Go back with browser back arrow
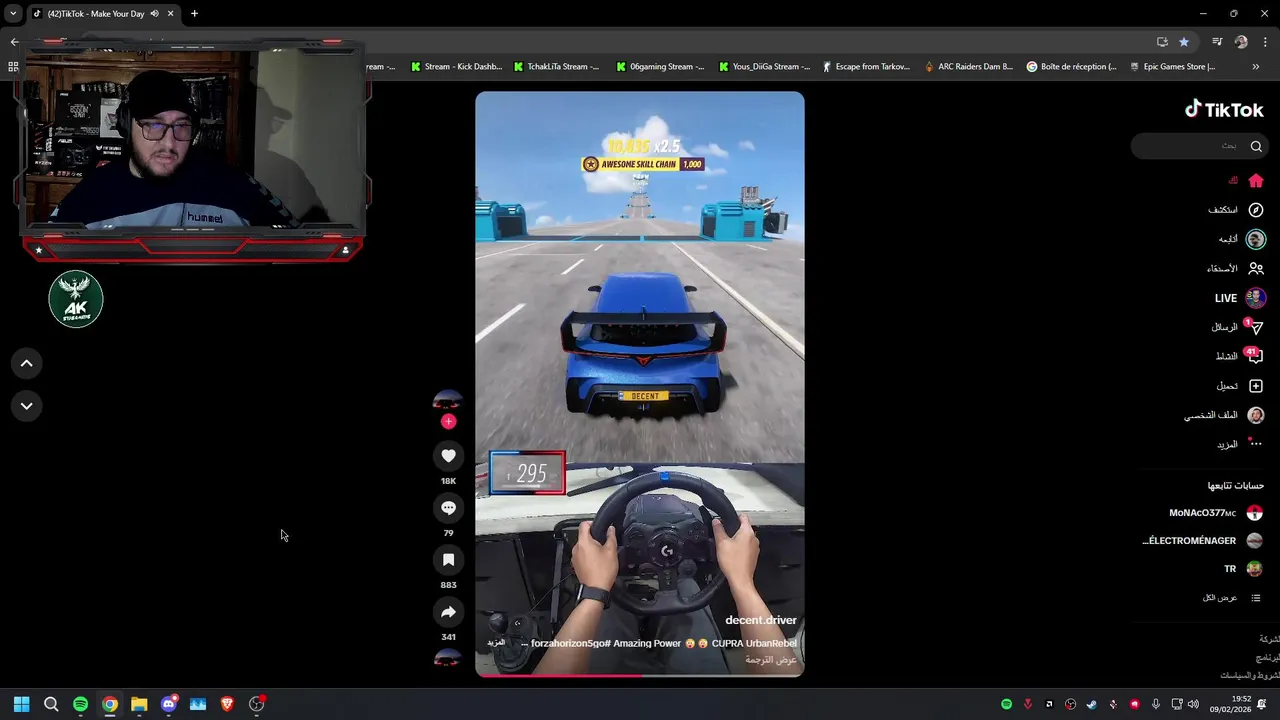 (14, 42)
